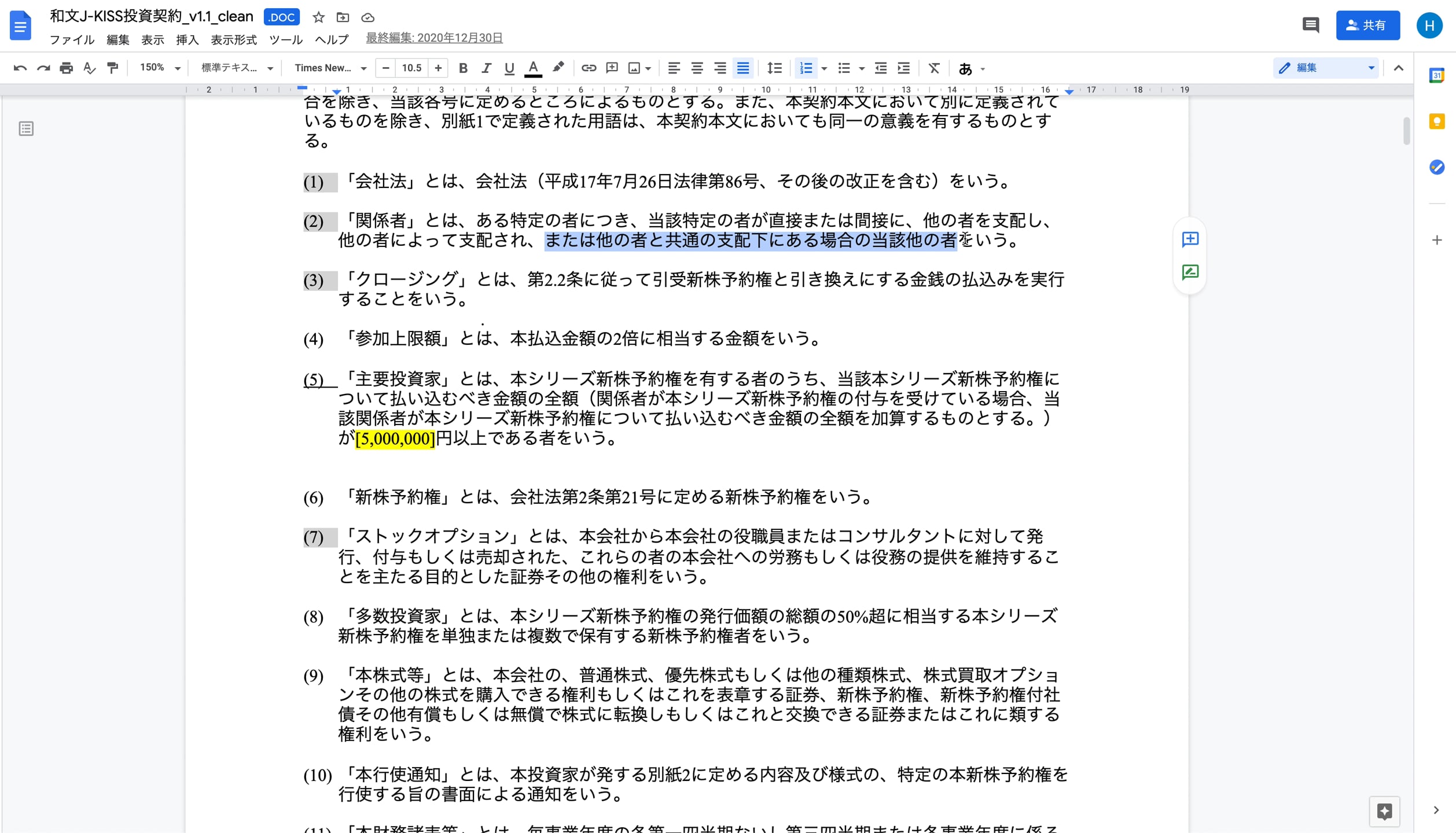The image size is (1456, 833).
Task: Click the Clear formatting icon
Action: click(933, 68)
